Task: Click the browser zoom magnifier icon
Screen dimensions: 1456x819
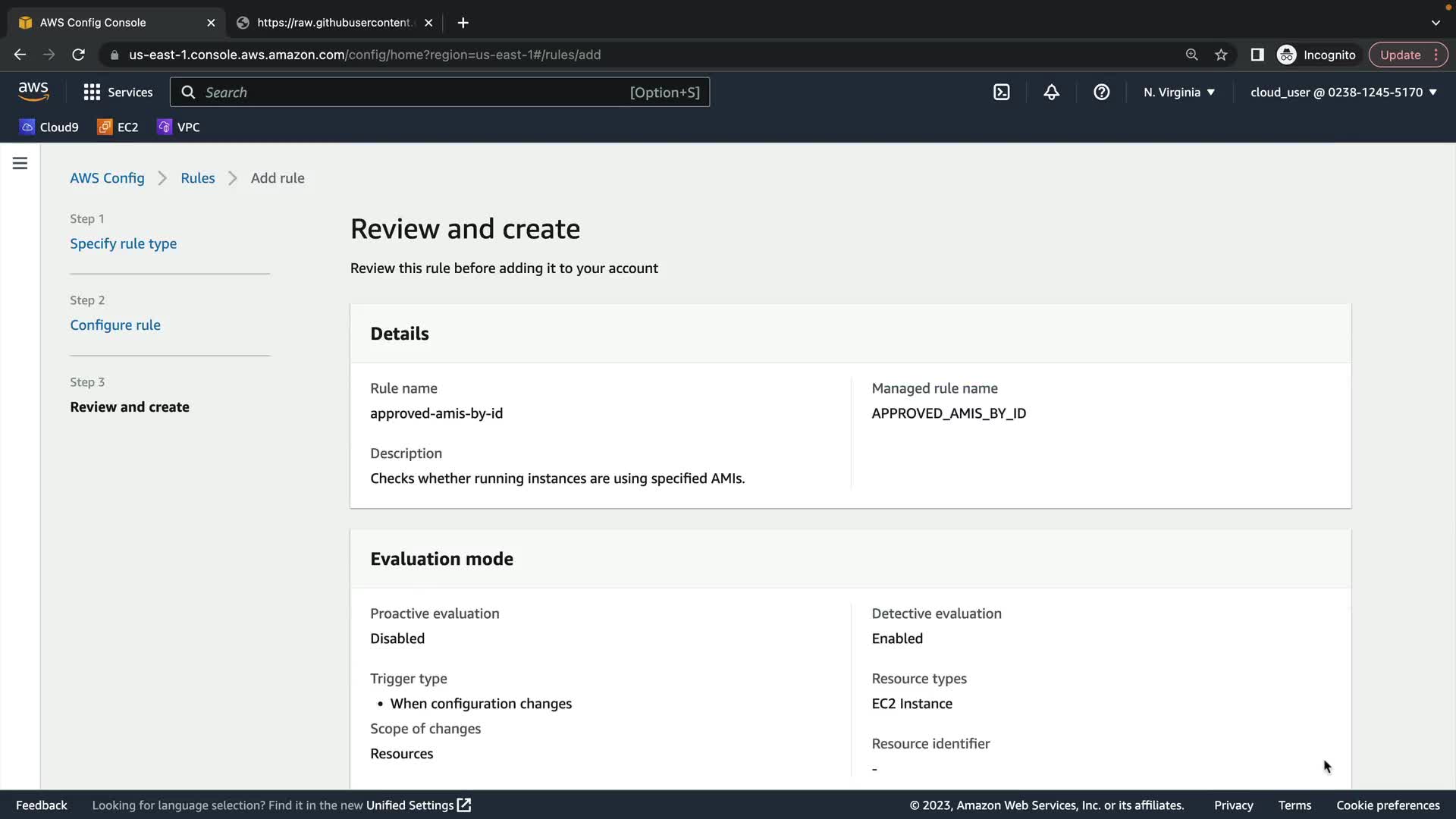Action: [x=1191, y=55]
